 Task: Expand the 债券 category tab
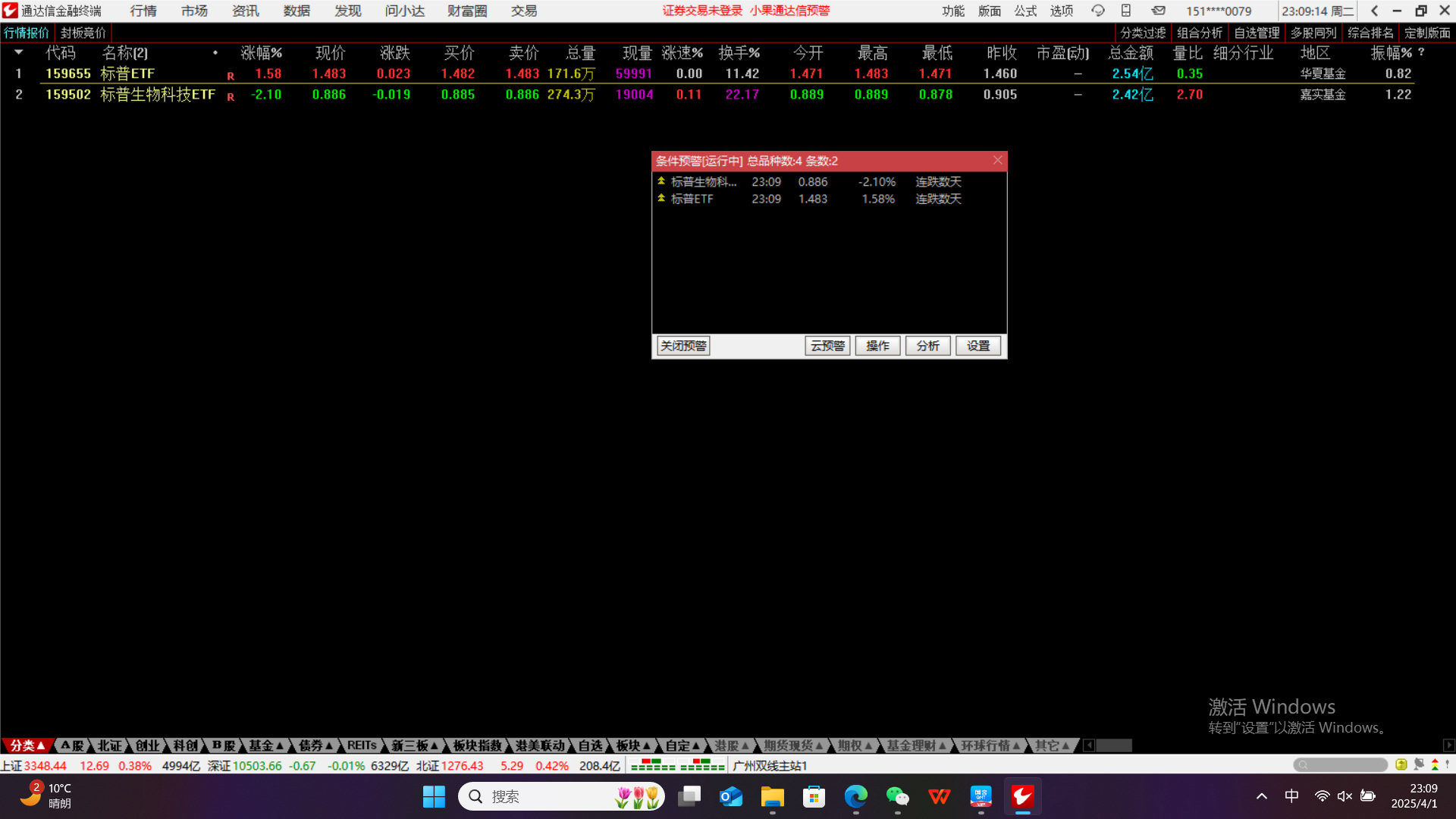coord(315,745)
